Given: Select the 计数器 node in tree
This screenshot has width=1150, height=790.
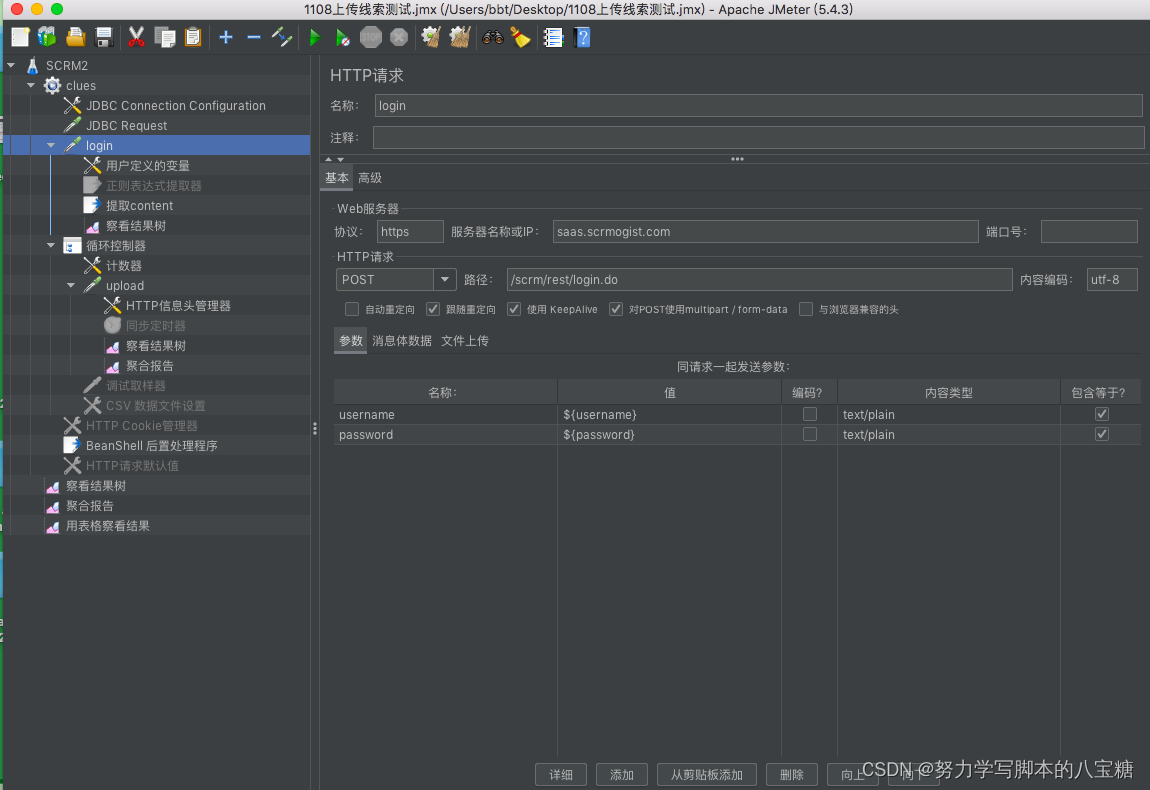Looking at the screenshot, I should 123,266.
